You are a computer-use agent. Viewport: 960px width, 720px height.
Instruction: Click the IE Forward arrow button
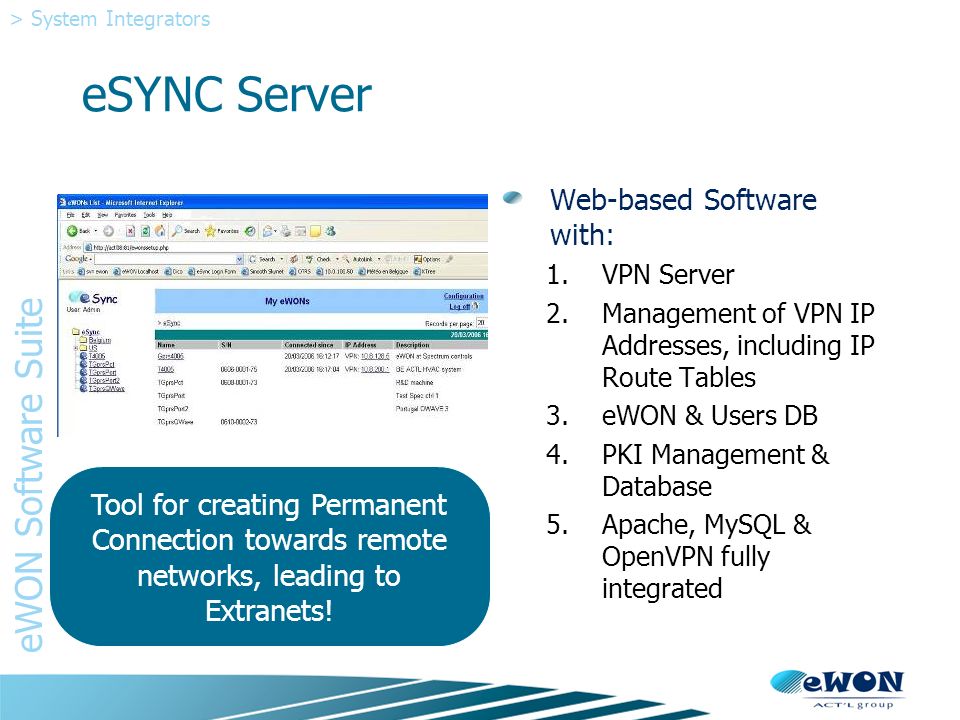[108, 231]
